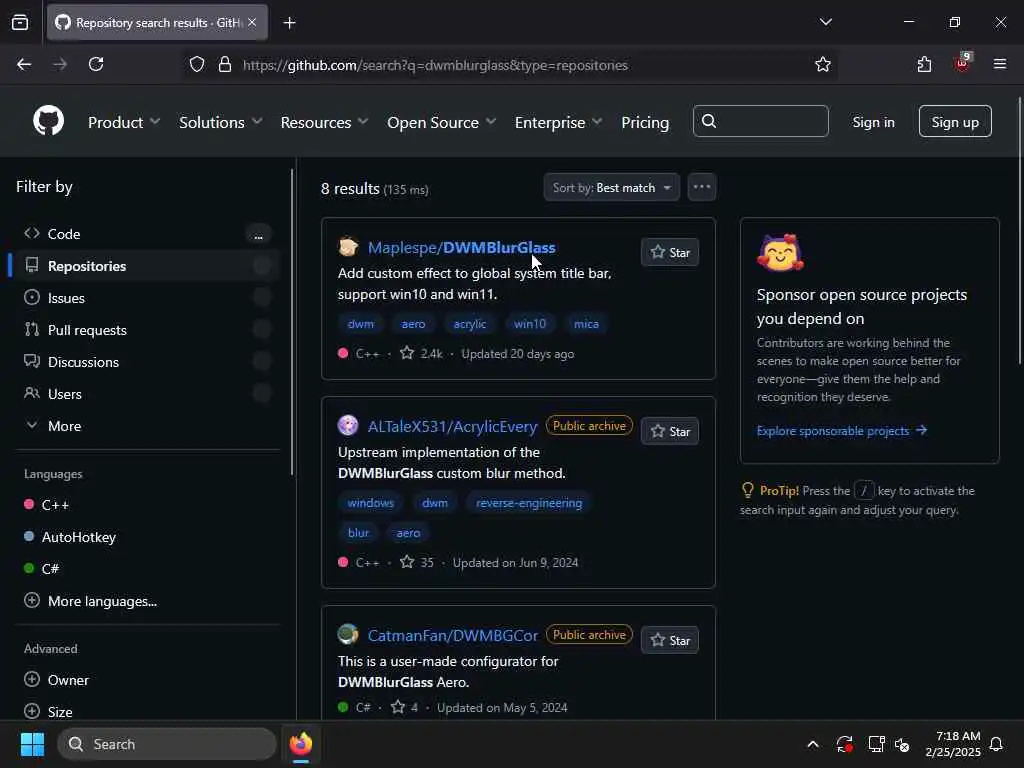Expand the Open Source menu
Screen dimensions: 1024x768
point(441,122)
